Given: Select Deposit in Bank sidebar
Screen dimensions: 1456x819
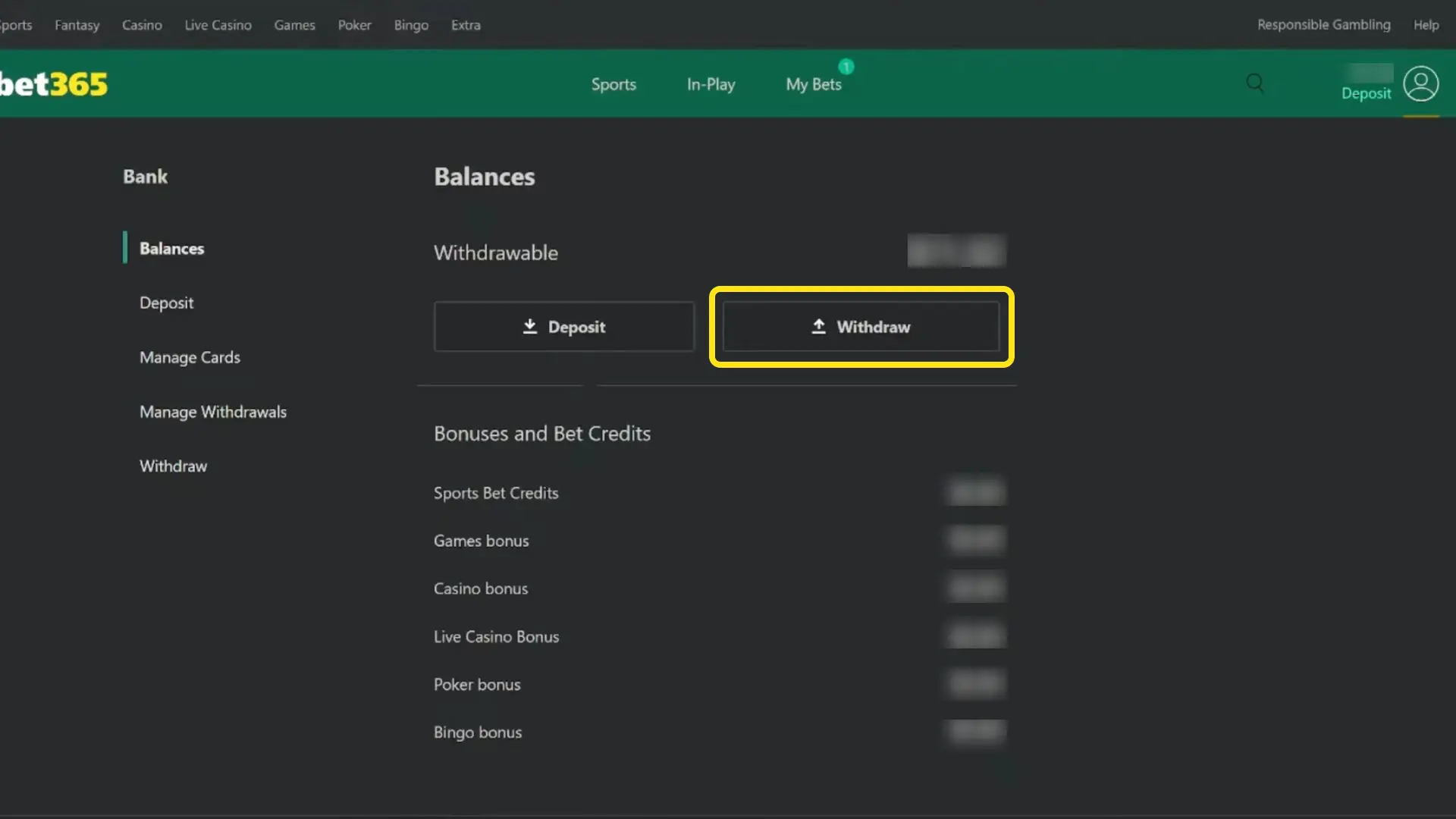Looking at the screenshot, I should point(166,303).
